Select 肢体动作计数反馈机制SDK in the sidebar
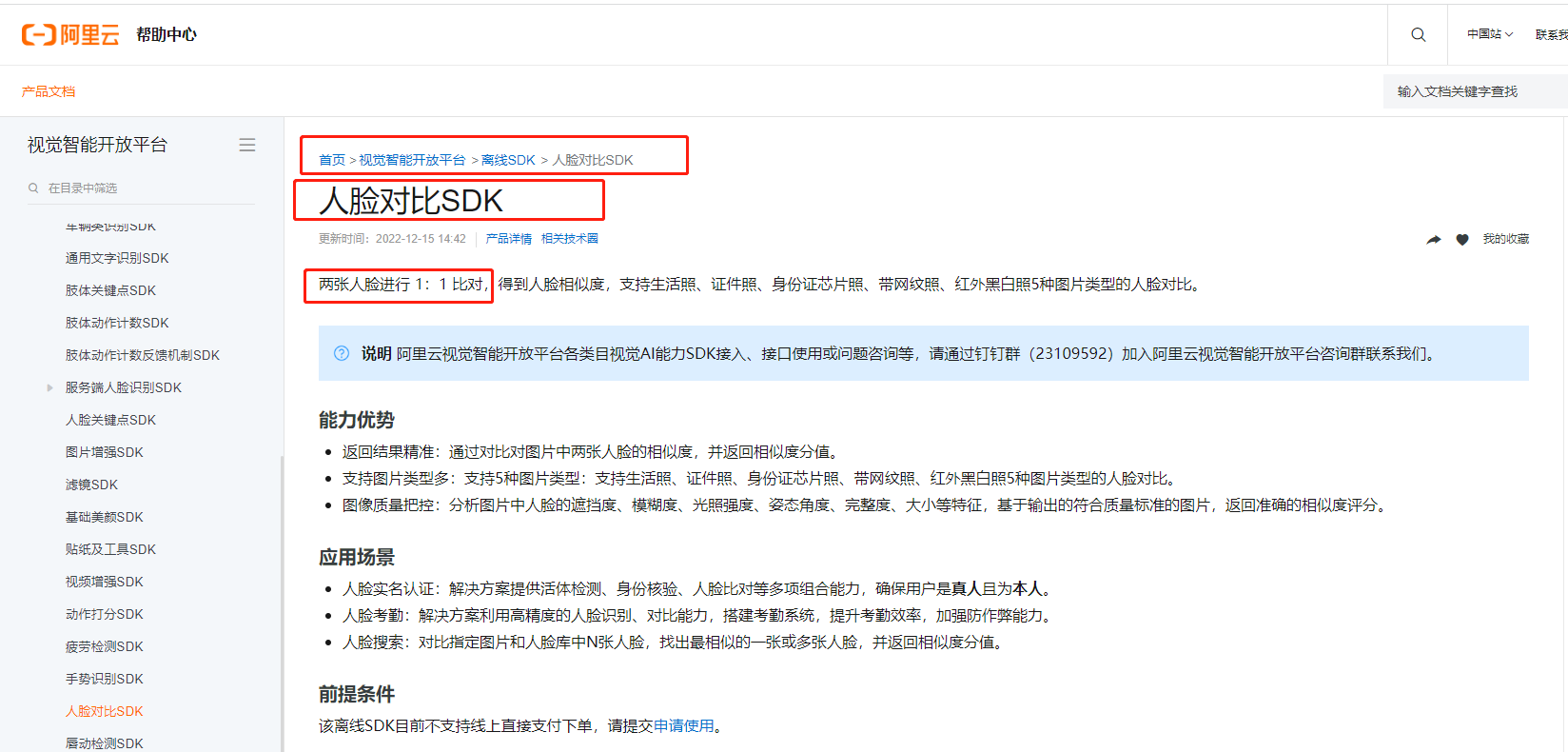Viewport: 1568px width, 752px height. pyautogui.click(x=143, y=355)
